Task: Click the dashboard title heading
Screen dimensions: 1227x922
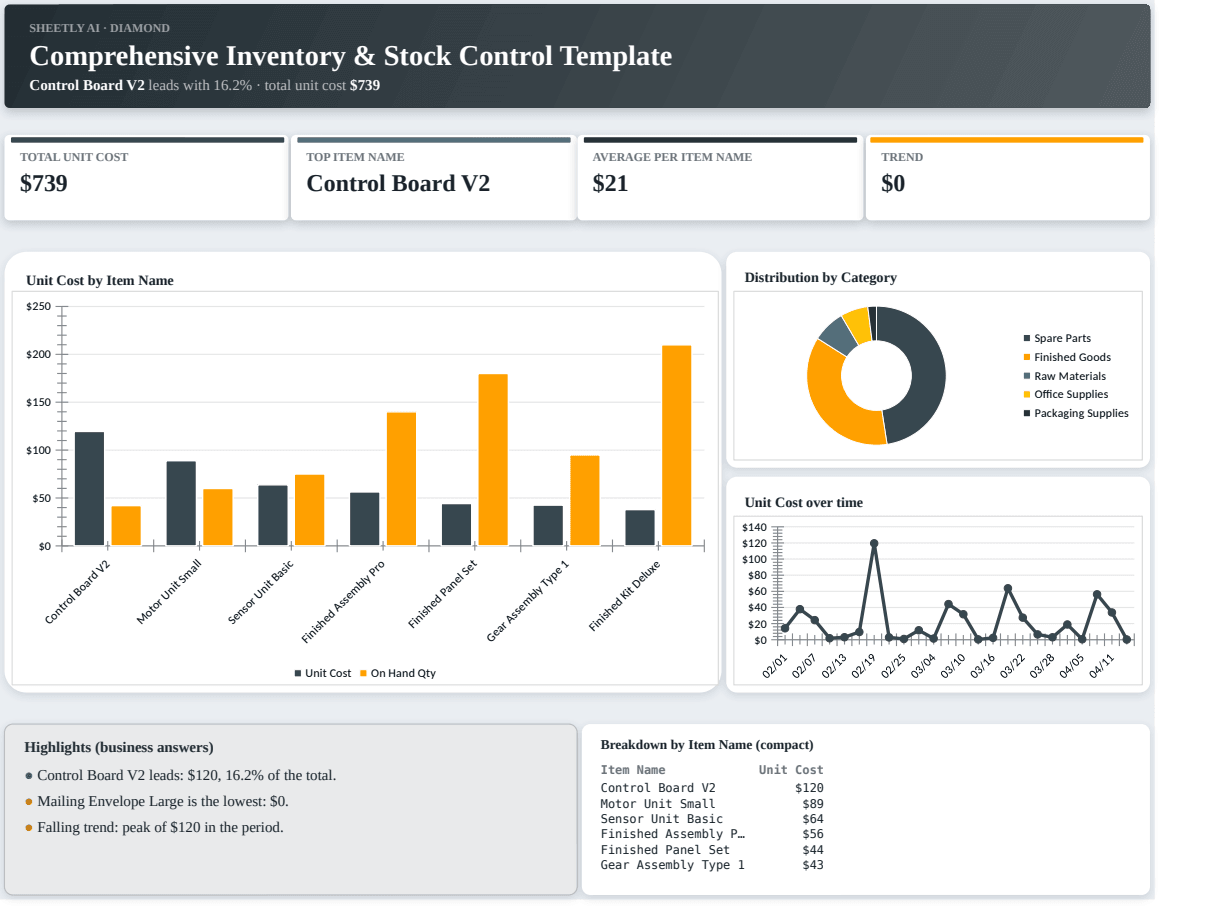Action: tap(351, 56)
